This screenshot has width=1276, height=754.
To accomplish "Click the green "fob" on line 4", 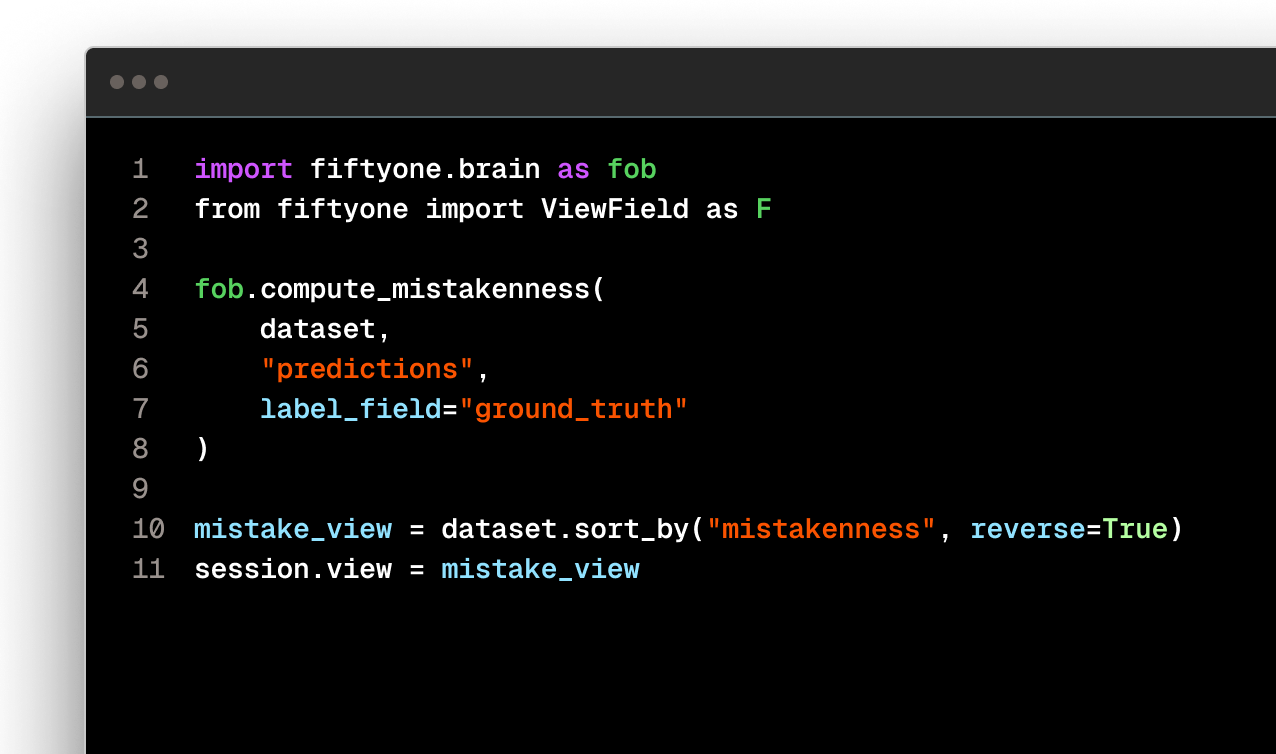I will (219, 290).
